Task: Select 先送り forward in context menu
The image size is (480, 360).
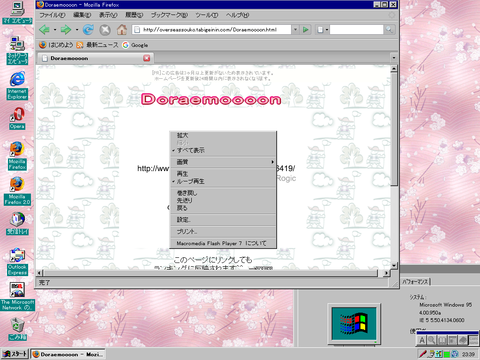Action: click(223, 200)
